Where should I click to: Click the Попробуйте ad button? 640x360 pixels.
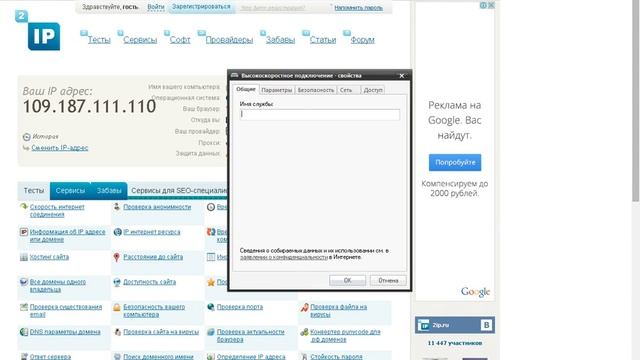[x=455, y=162]
